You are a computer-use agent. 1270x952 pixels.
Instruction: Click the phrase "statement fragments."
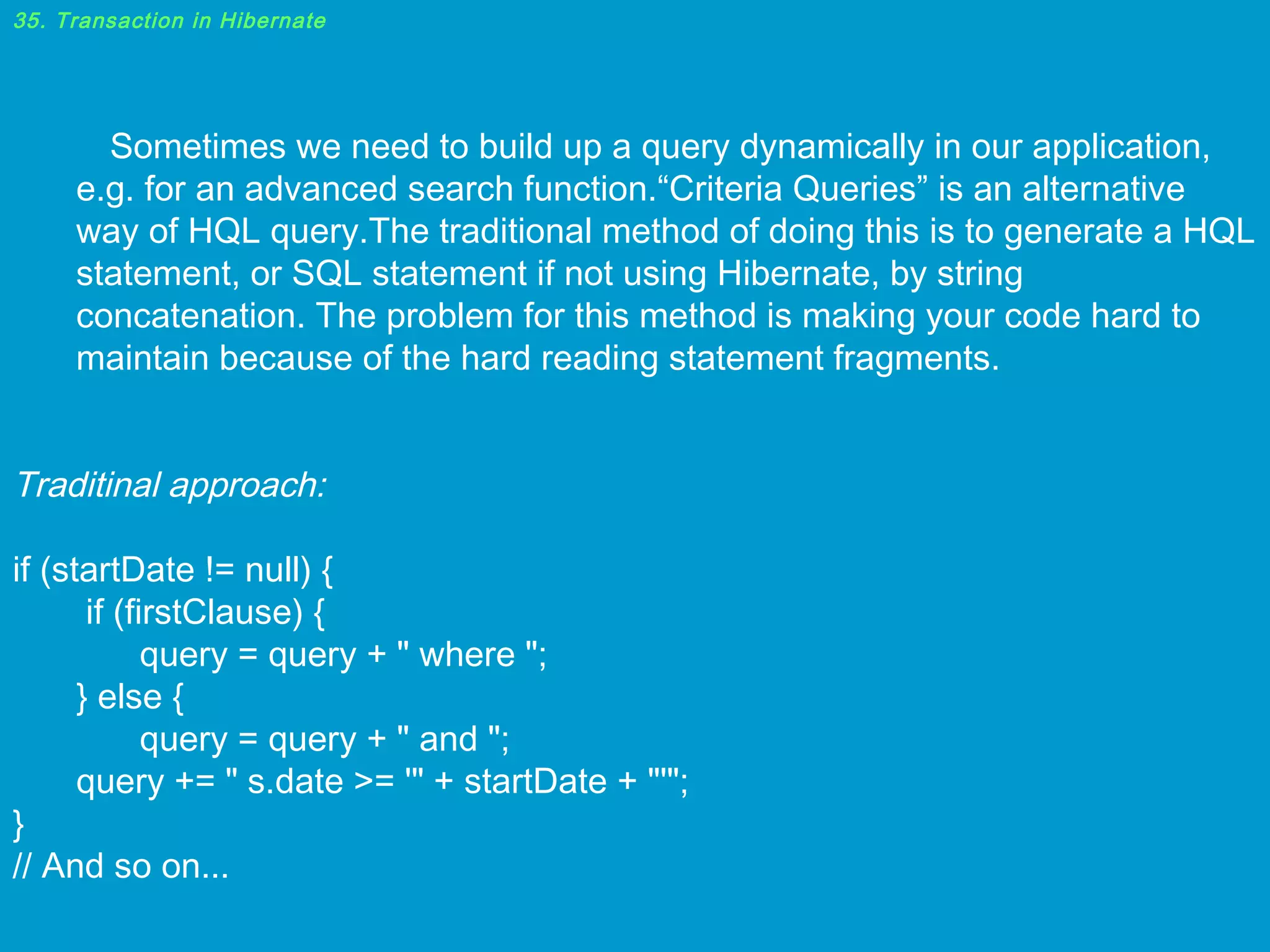pyautogui.click(x=834, y=358)
